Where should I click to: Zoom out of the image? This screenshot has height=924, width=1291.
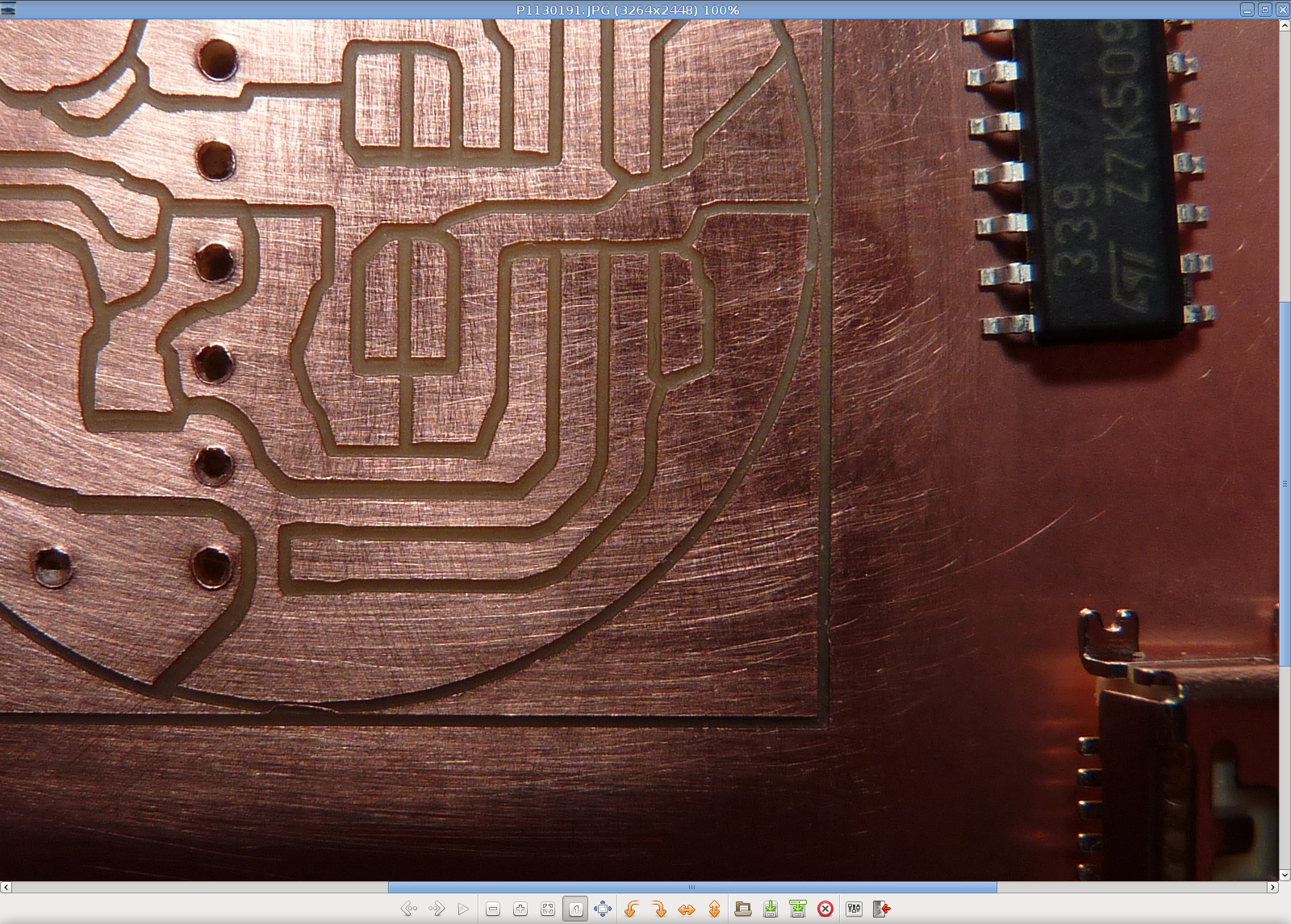click(493, 909)
